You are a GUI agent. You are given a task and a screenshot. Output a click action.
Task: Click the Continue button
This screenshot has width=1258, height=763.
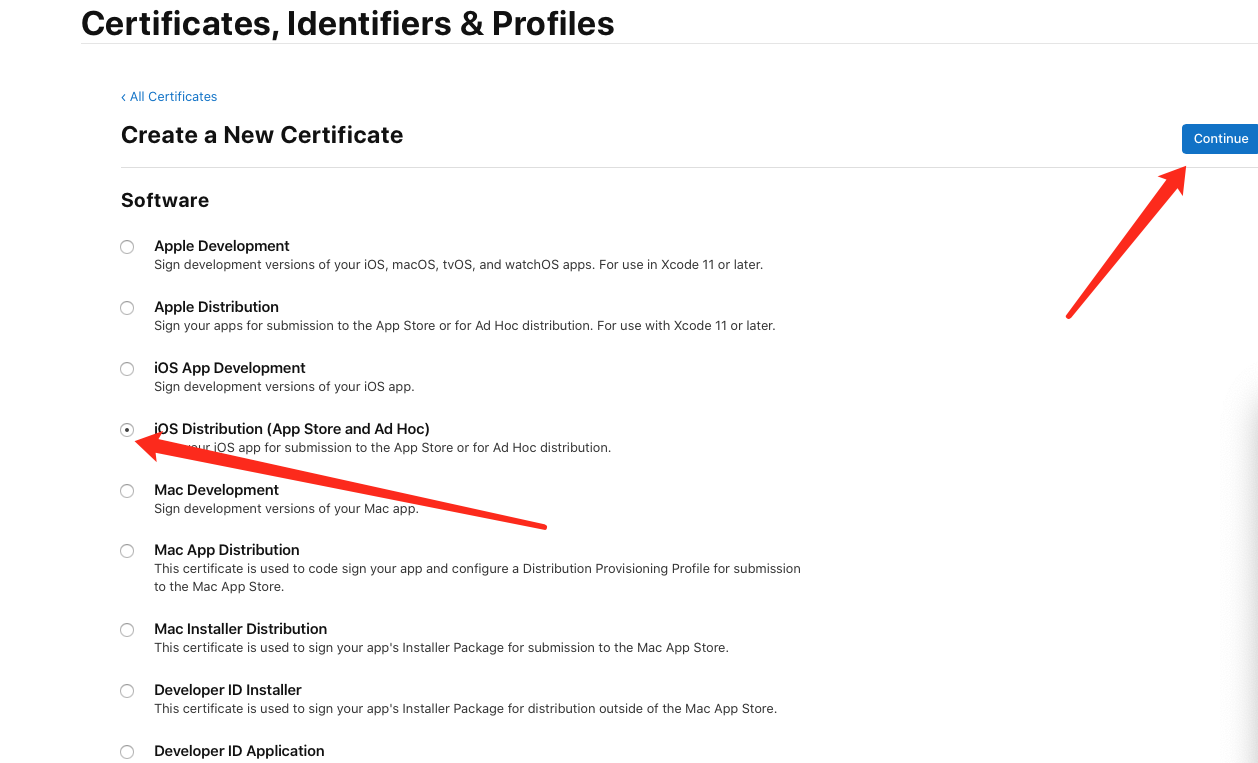tap(1220, 139)
